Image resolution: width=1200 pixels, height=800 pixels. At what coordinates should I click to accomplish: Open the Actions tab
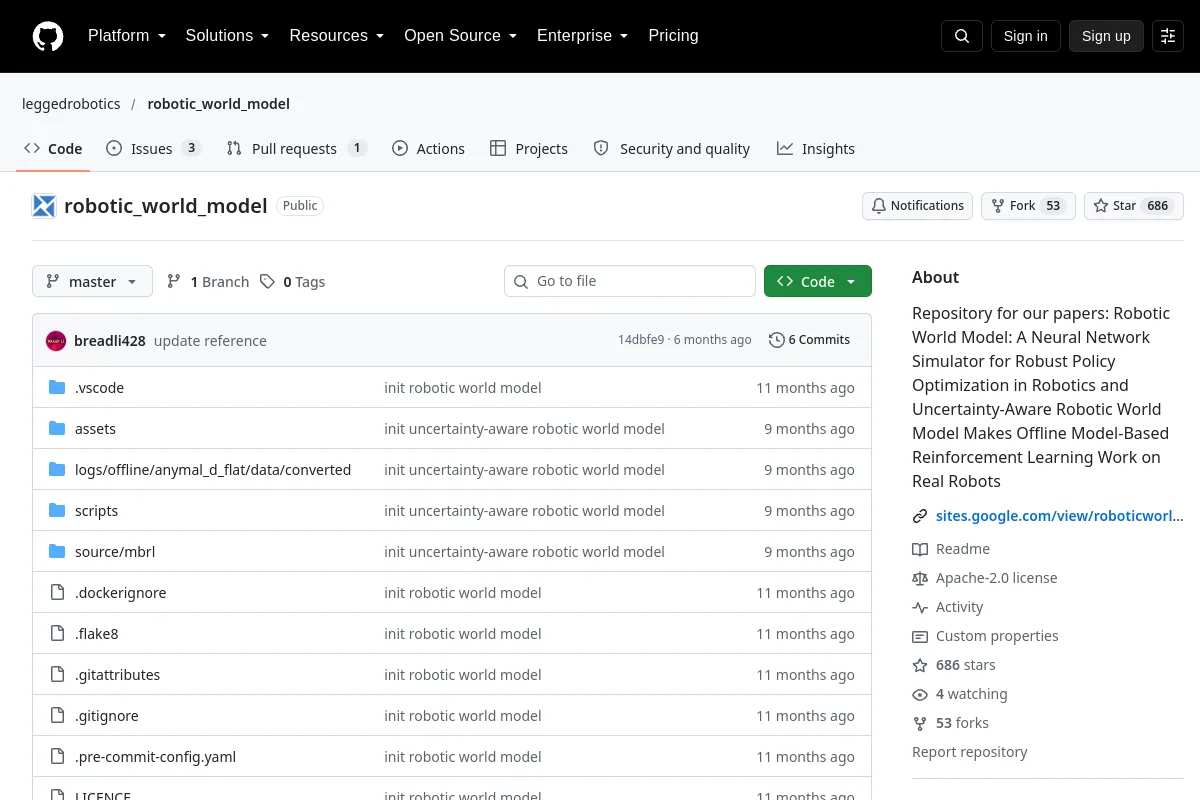click(x=429, y=149)
